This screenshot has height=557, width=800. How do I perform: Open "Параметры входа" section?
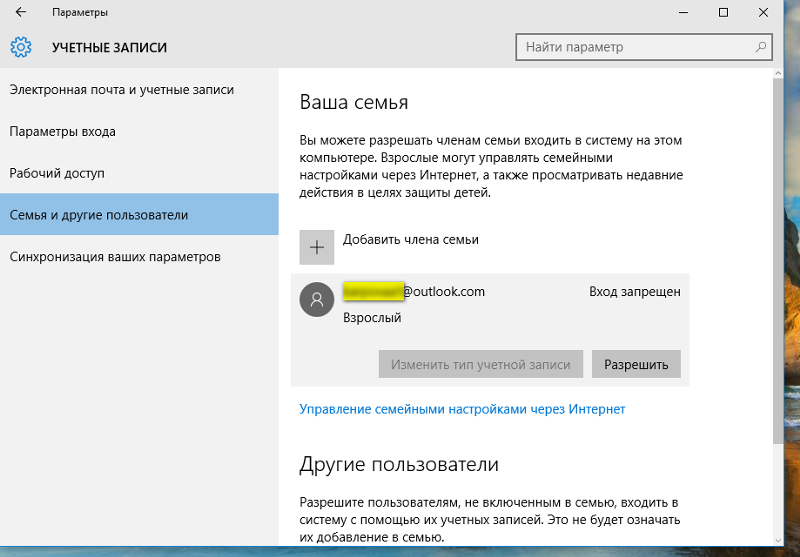pyautogui.click(x=139, y=132)
